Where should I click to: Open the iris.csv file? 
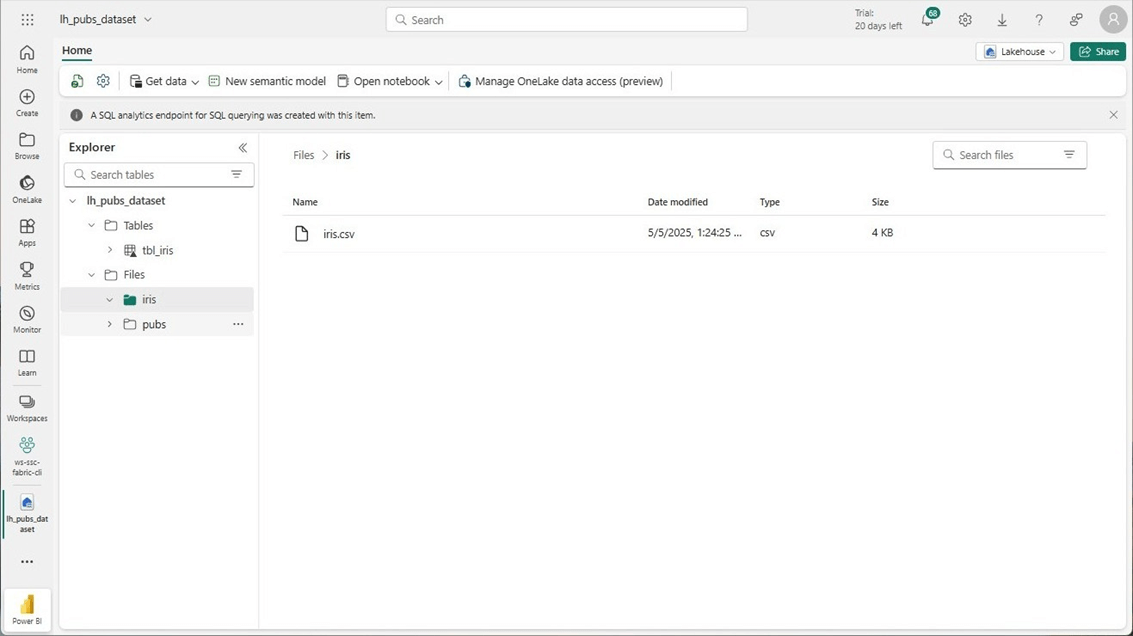(x=339, y=233)
